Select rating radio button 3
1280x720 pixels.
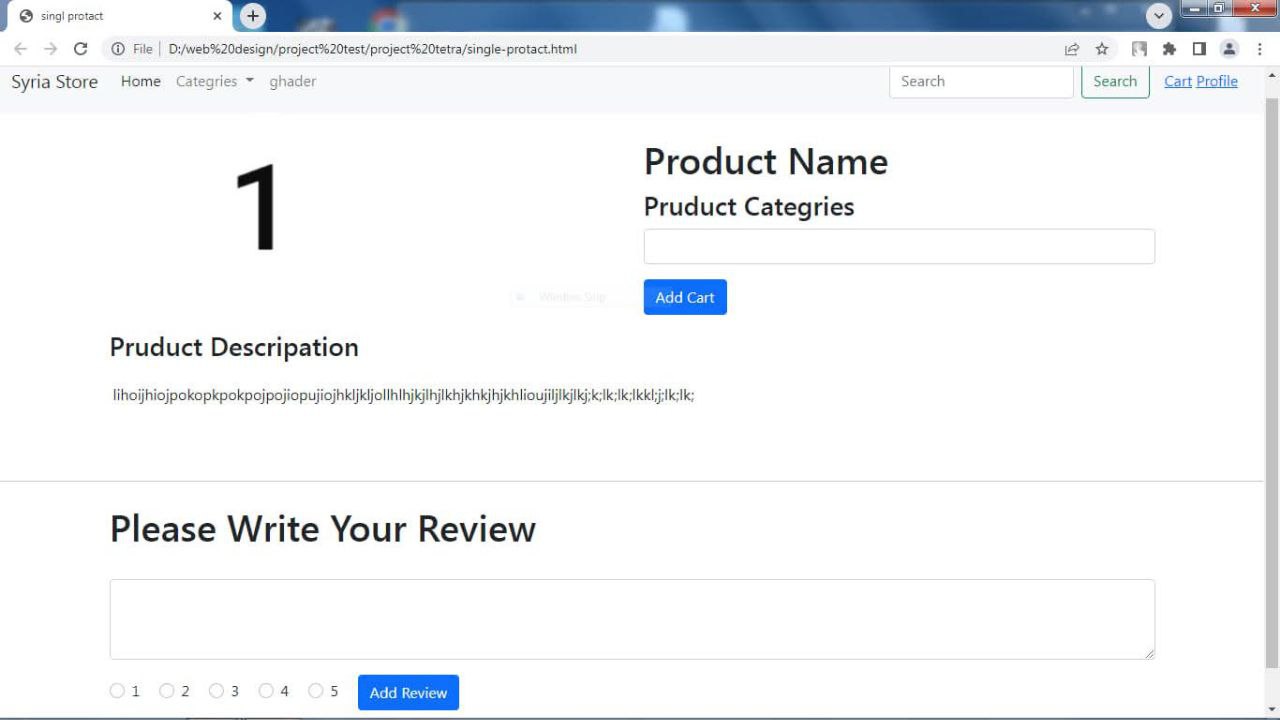click(216, 691)
